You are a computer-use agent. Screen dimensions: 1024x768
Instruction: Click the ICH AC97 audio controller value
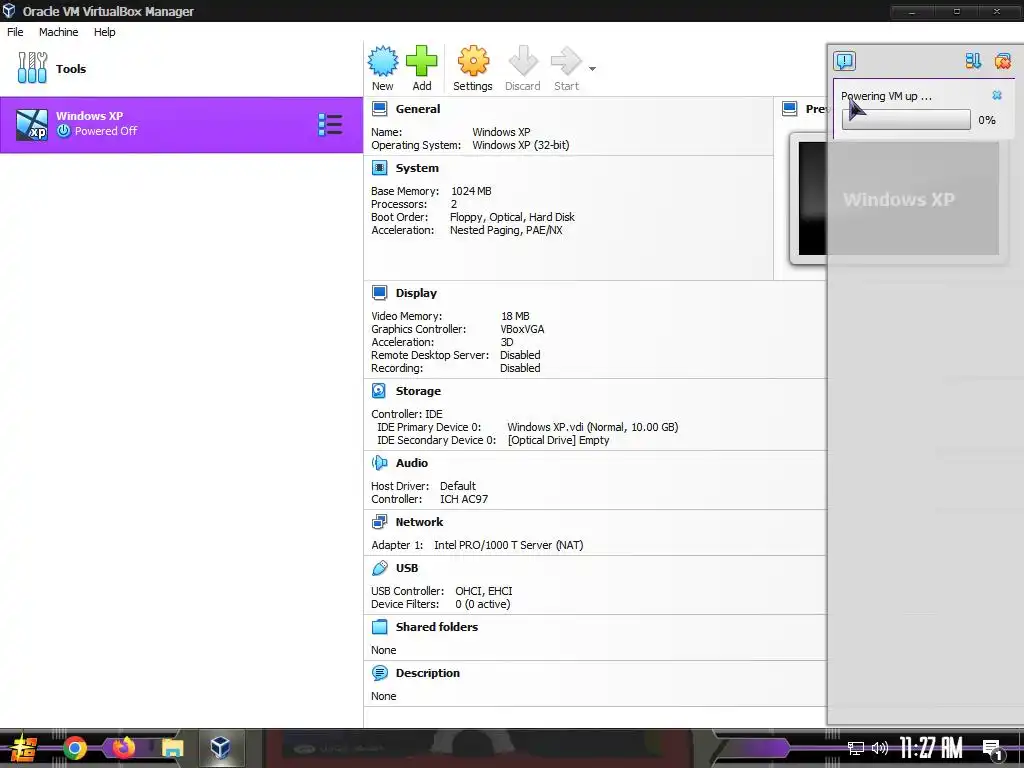(x=464, y=499)
